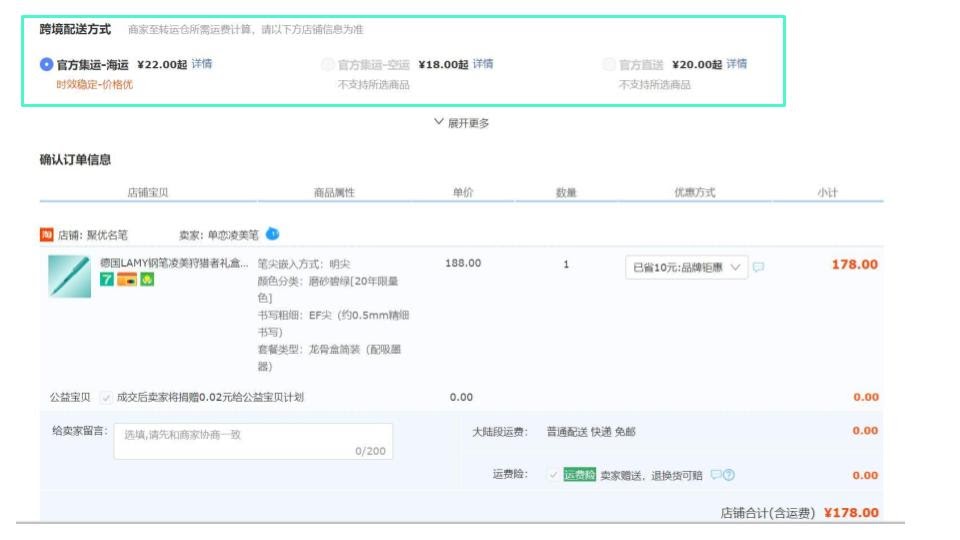Select the 官方直送 shipping radio button
The height and width of the screenshot is (540, 960).
click(x=609, y=64)
